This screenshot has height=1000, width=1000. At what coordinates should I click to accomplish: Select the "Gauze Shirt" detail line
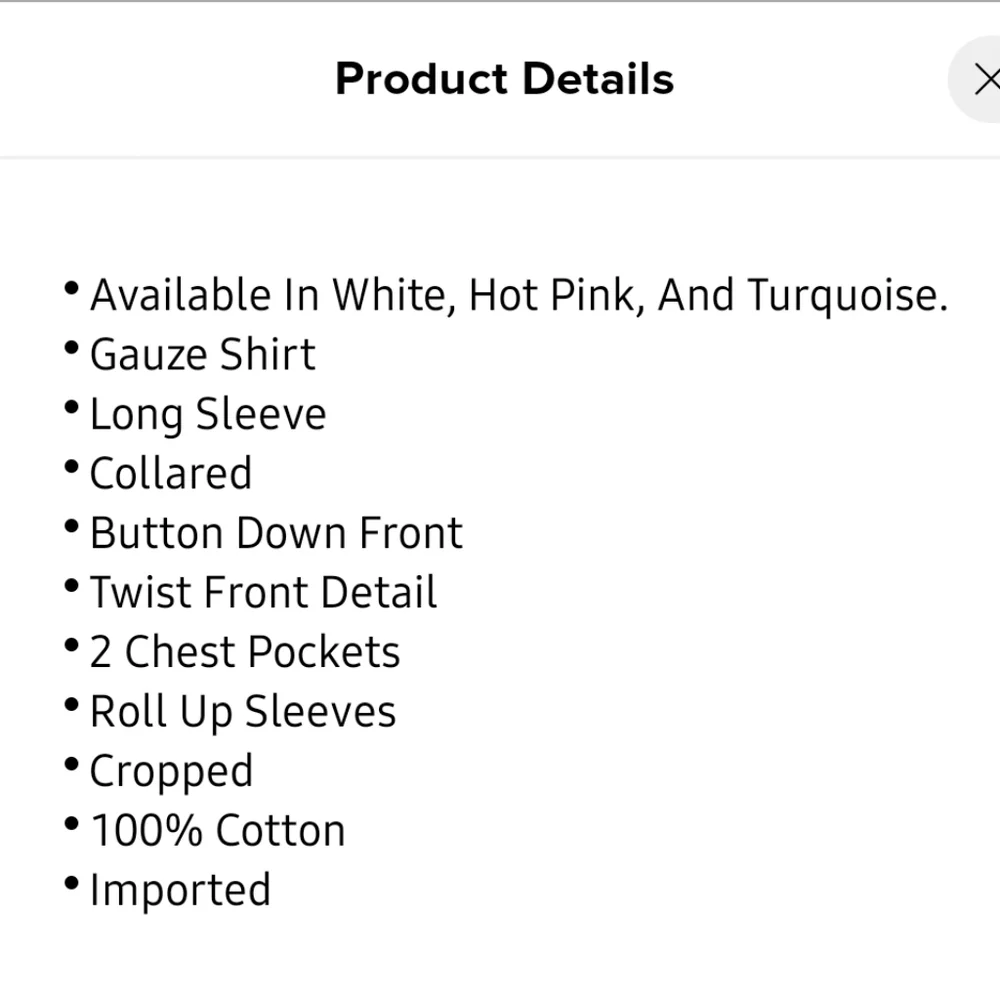202,355
